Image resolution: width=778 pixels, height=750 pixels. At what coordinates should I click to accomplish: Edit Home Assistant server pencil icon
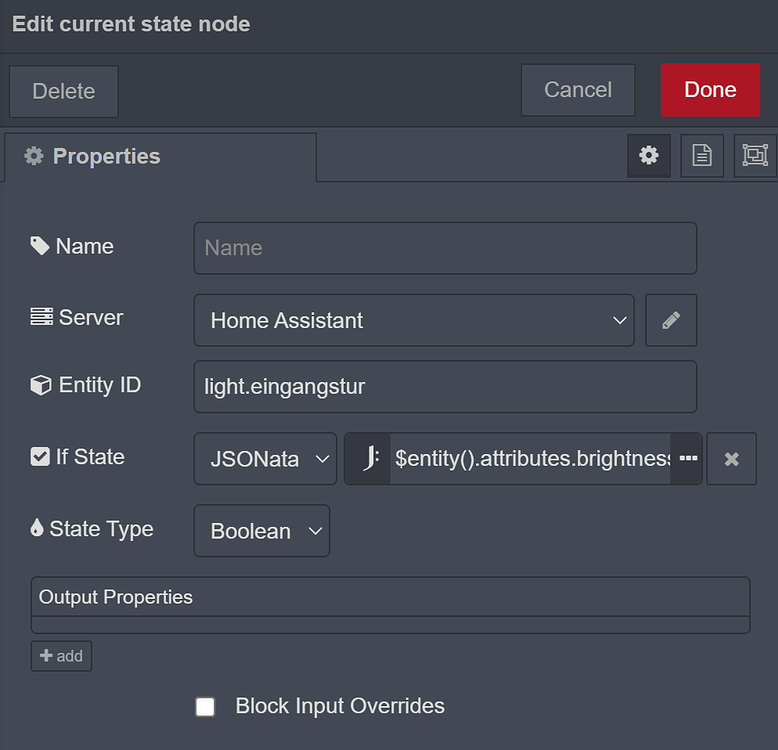[x=671, y=320]
